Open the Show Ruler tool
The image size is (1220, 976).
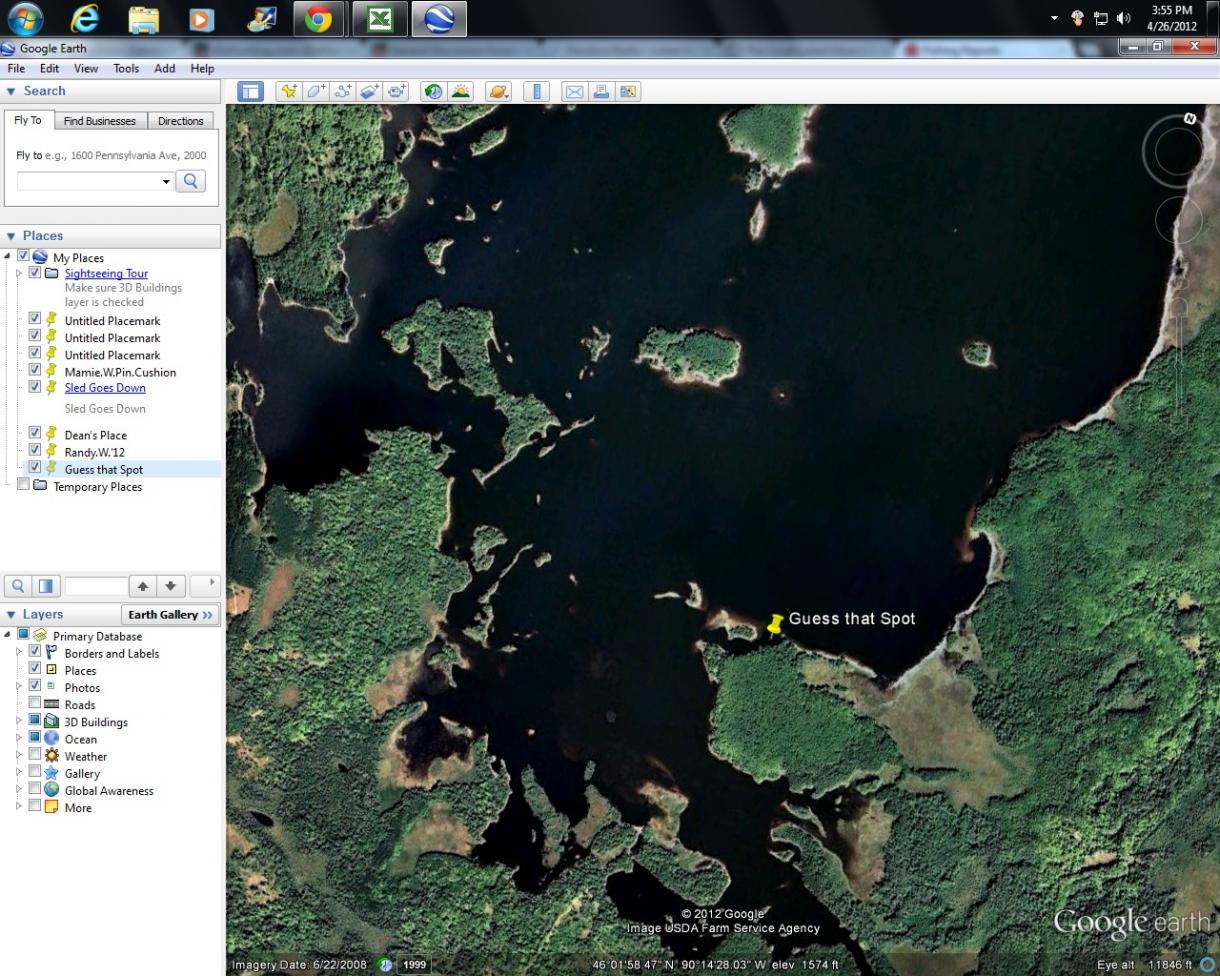pos(537,92)
